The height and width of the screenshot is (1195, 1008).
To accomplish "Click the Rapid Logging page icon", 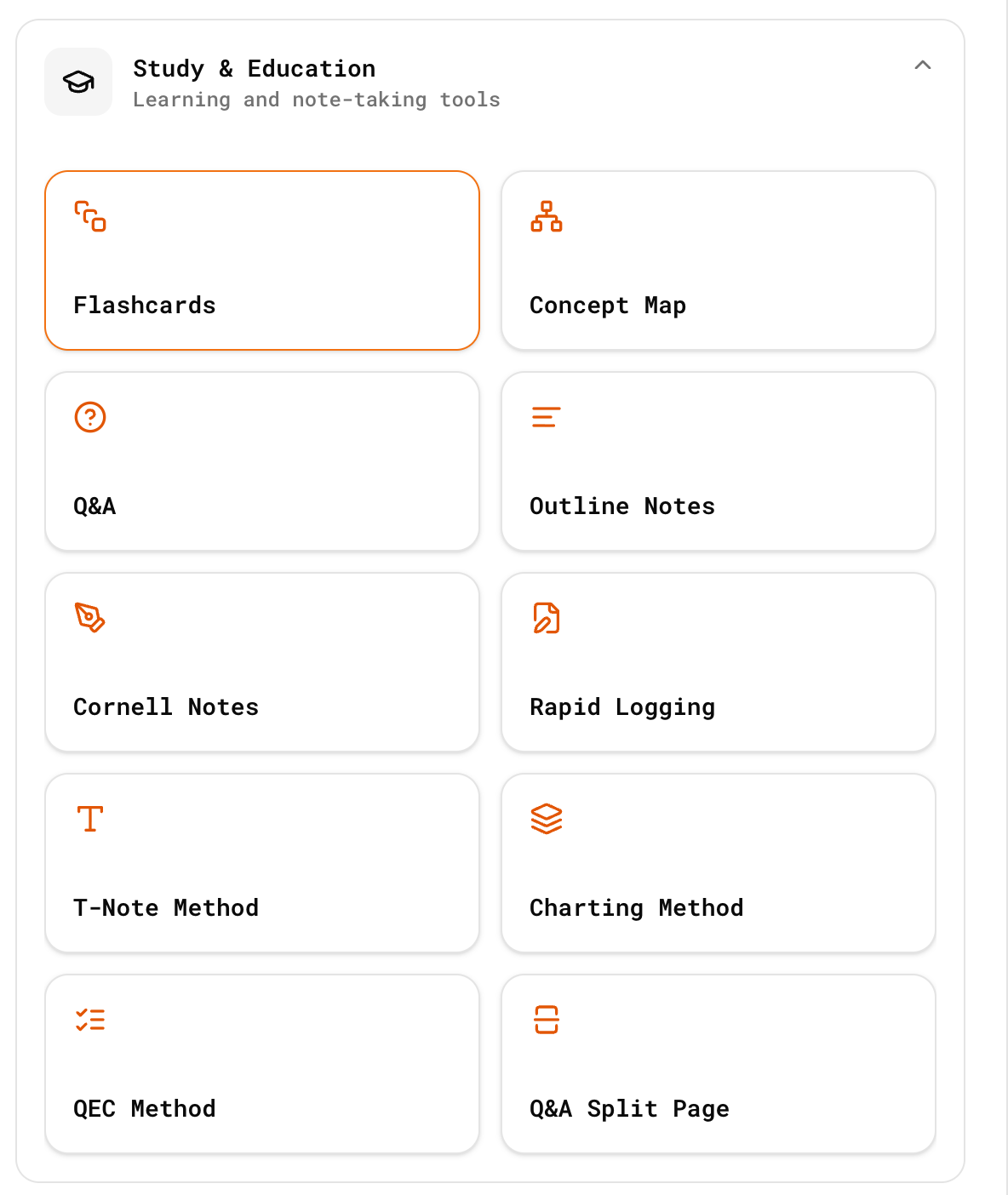I will (x=546, y=618).
